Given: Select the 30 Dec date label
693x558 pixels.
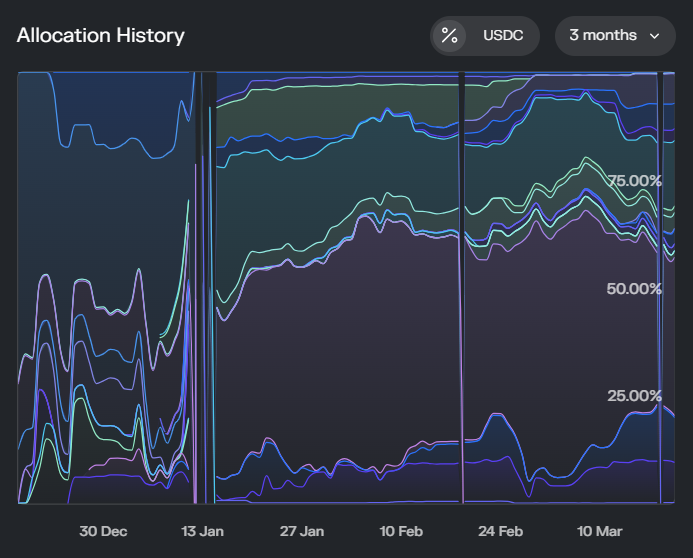Looking at the screenshot, I should point(103,532).
